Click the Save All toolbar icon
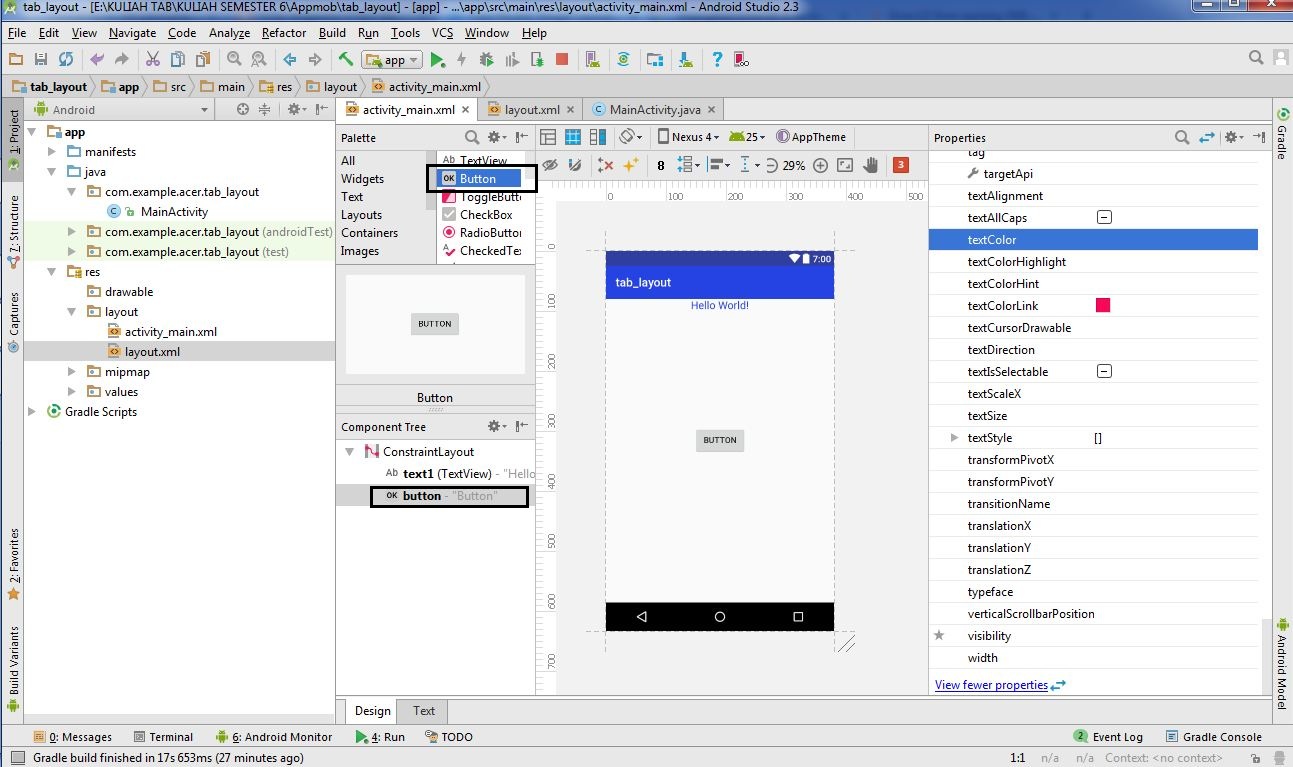 41,60
